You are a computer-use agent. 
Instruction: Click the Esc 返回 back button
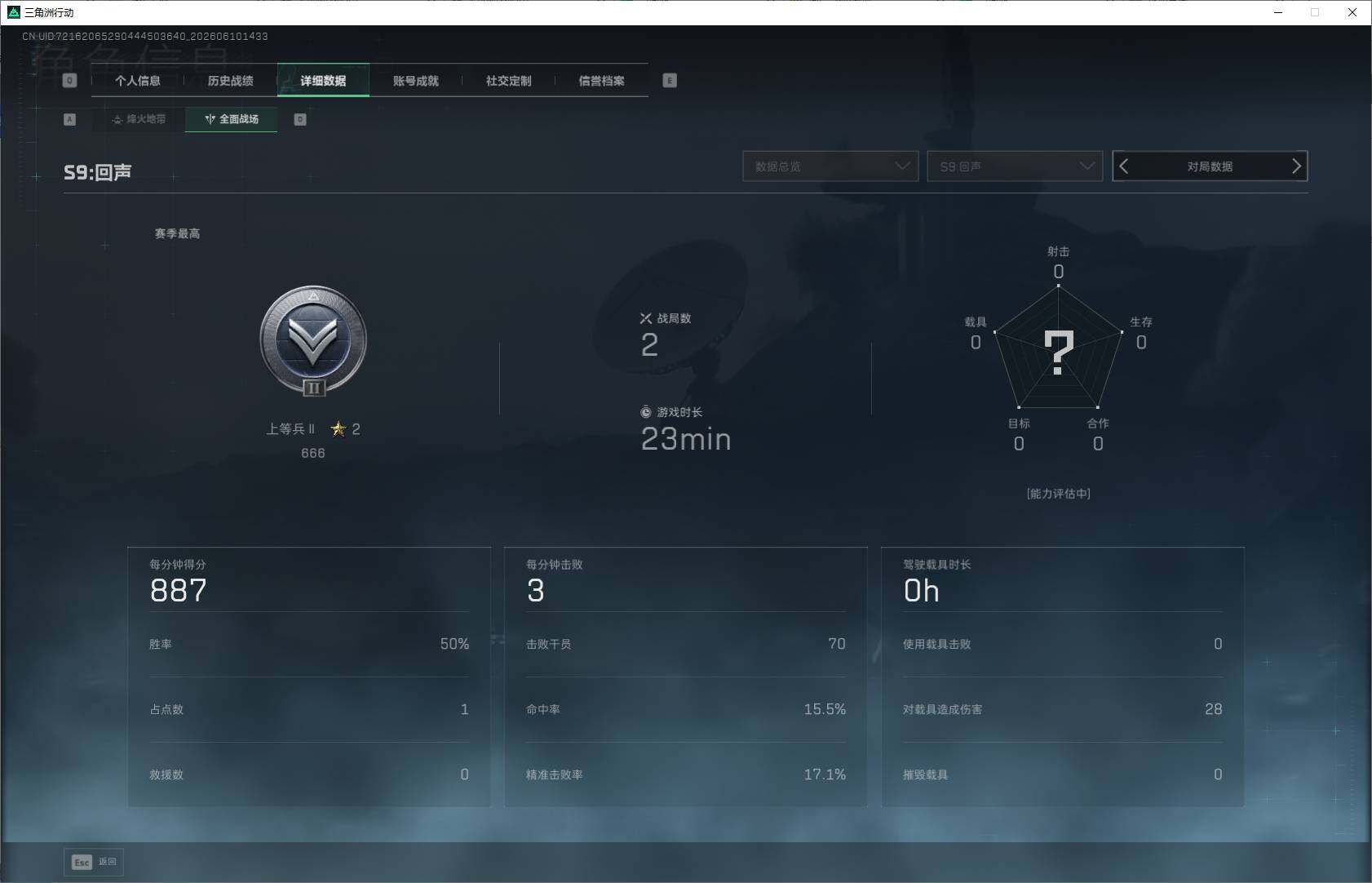[x=94, y=862]
